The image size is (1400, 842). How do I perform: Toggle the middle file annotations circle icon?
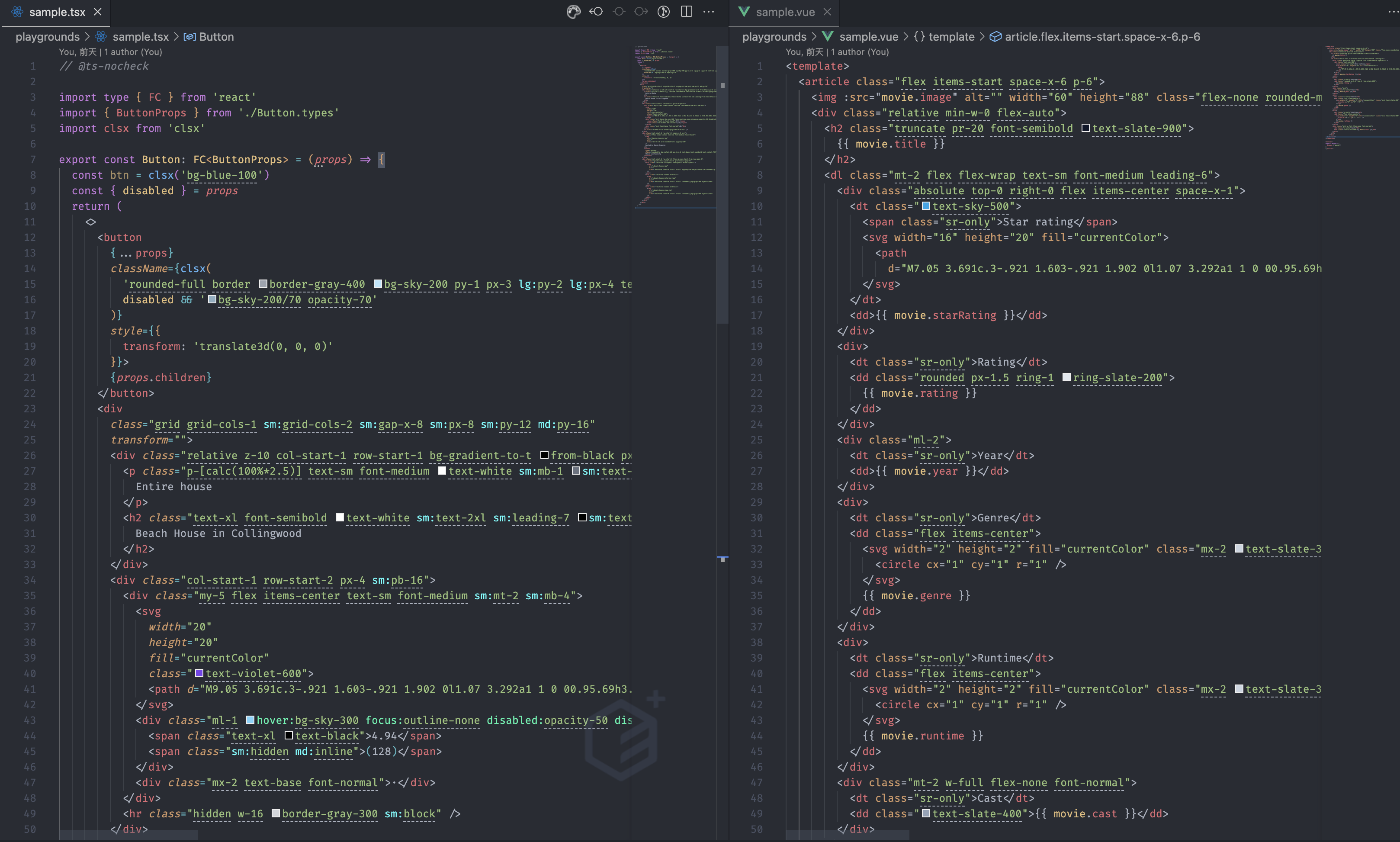(619, 12)
